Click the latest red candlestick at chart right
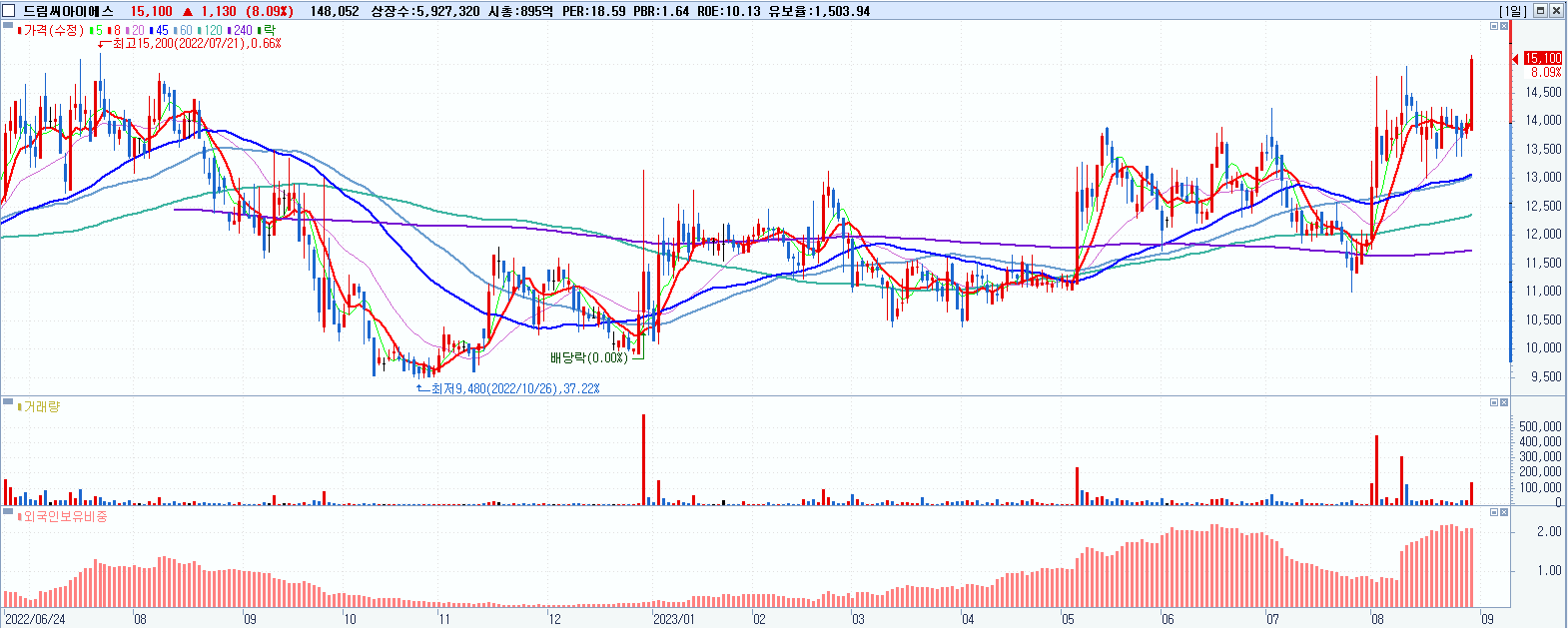The height and width of the screenshot is (628, 1568). pyautogui.click(x=1471, y=94)
